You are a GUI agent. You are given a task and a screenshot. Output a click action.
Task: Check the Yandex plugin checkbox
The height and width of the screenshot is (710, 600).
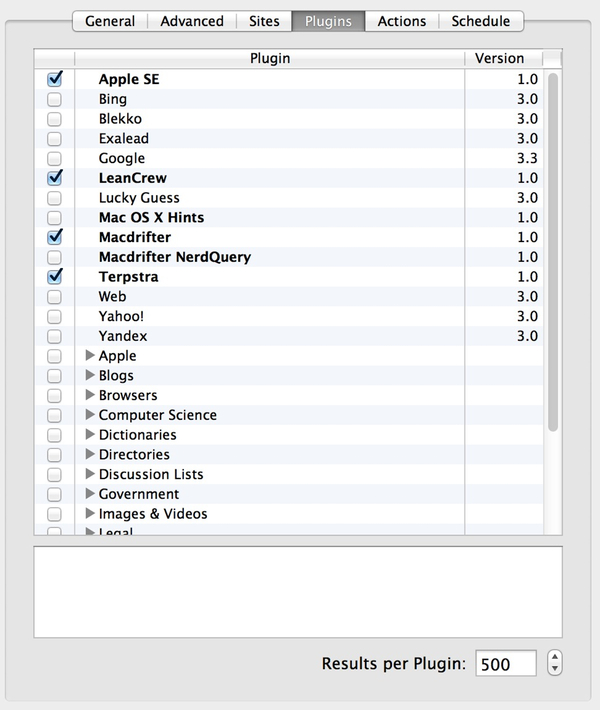54,336
